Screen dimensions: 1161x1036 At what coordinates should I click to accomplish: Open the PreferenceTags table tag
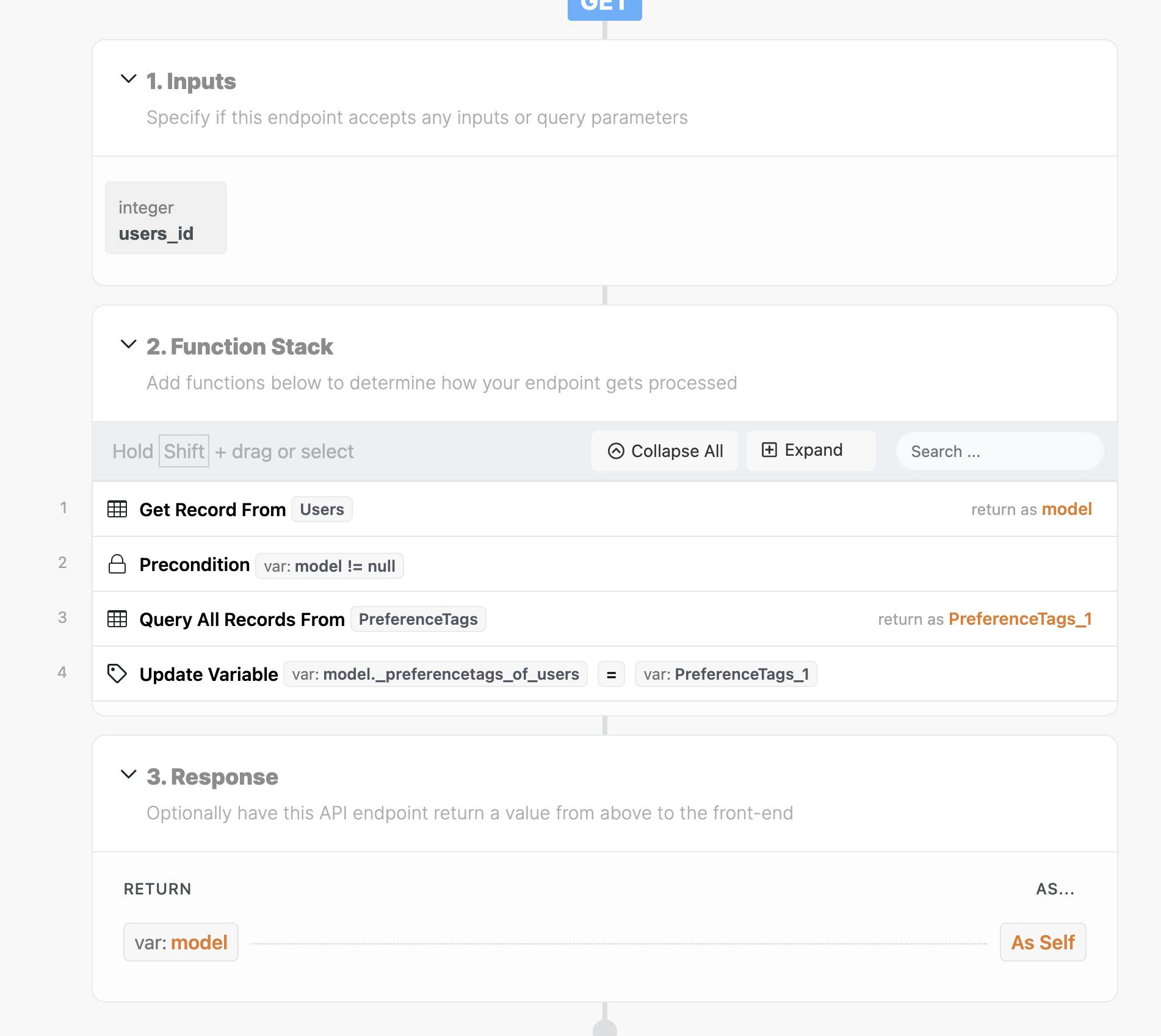pyautogui.click(x=418, y=619)
